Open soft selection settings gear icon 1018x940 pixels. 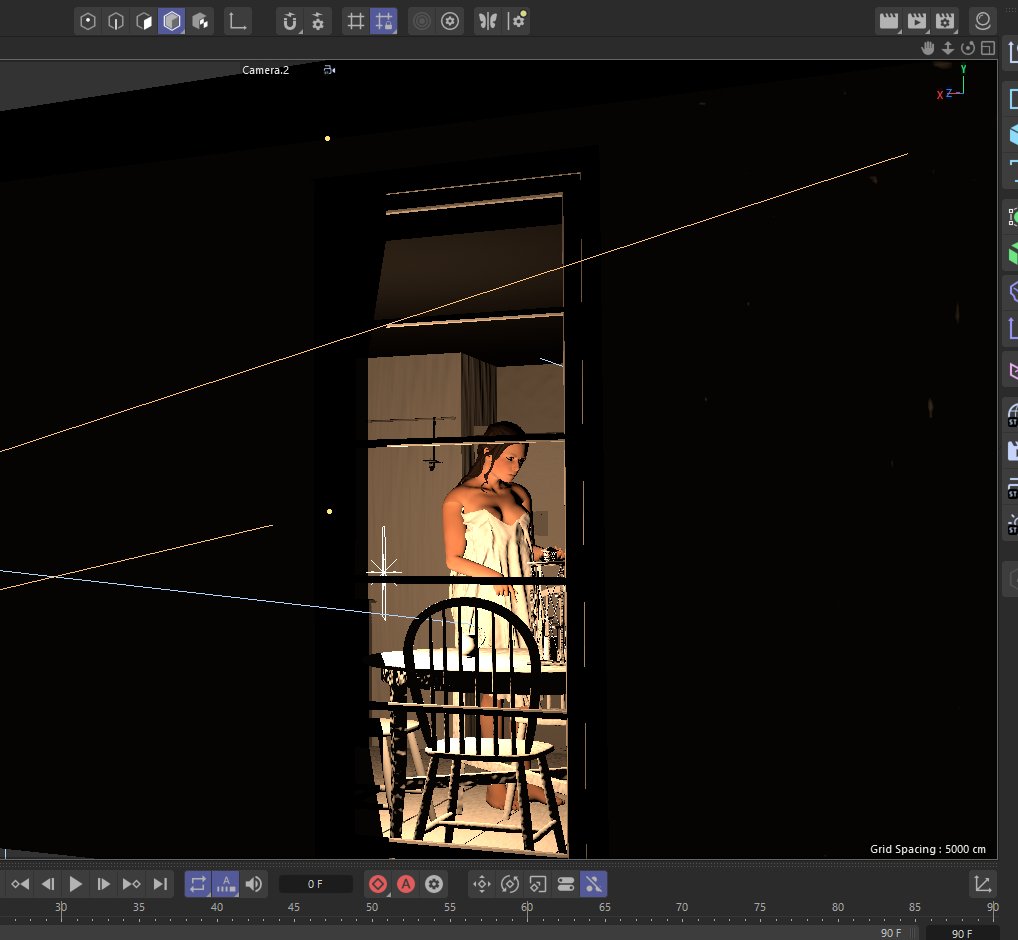(450, 21)
